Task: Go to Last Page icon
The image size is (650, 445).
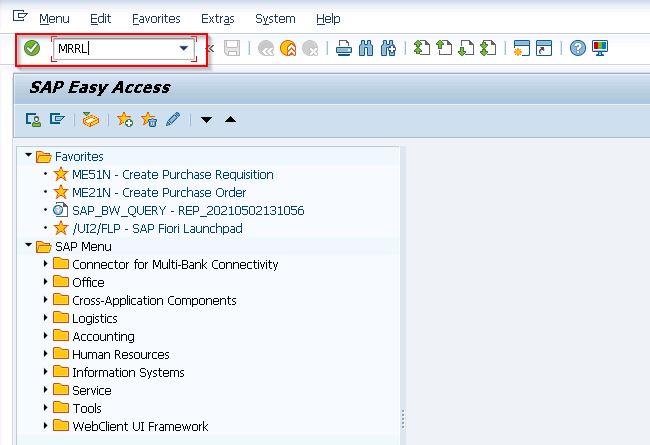Action: [488, 48]
